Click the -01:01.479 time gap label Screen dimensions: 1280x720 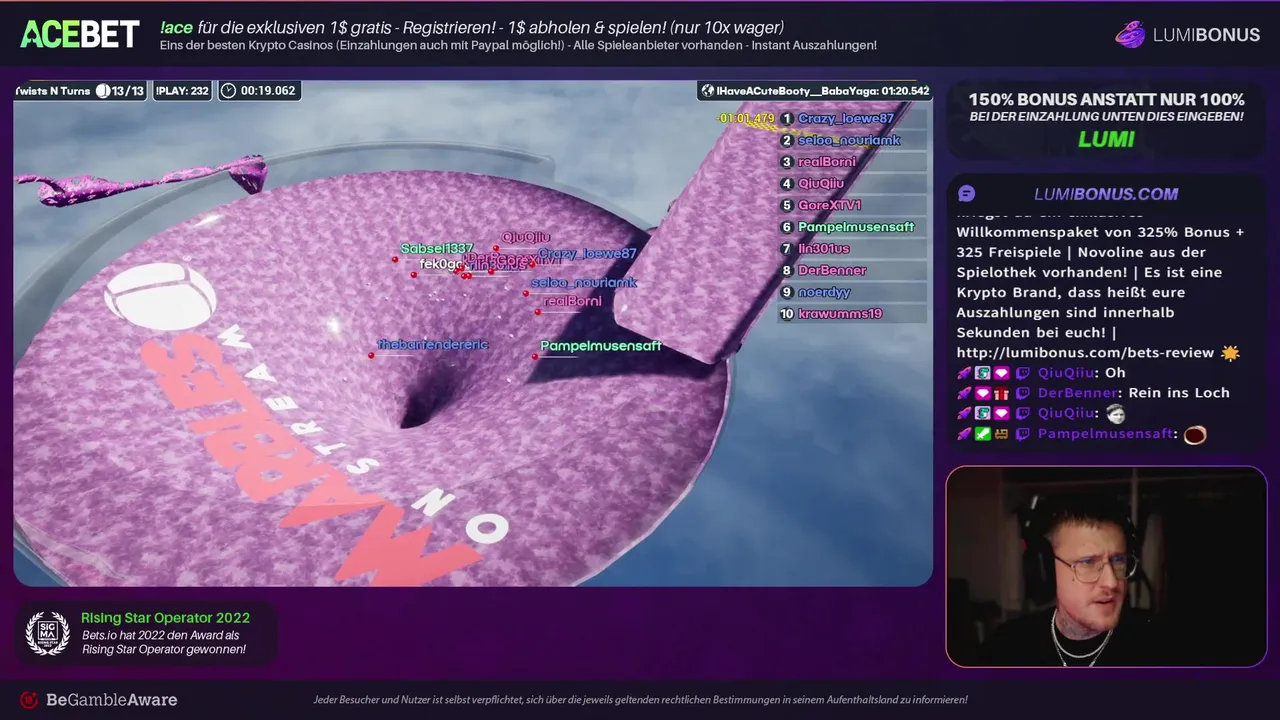coord(746,118)
